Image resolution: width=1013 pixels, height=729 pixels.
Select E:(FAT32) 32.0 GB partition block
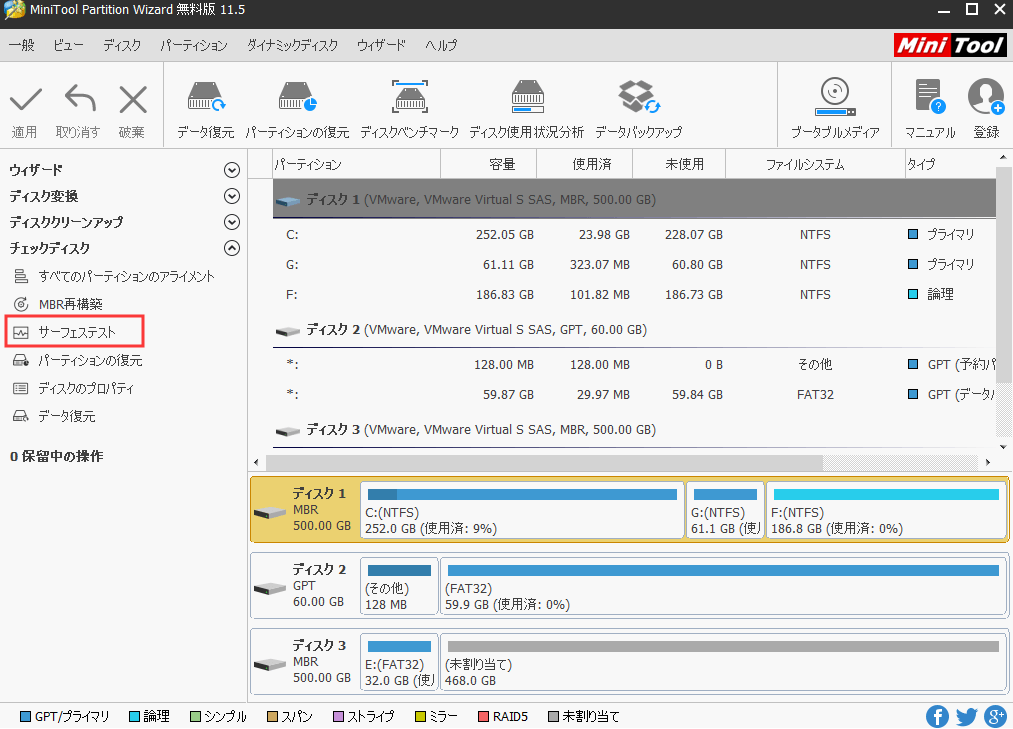coord(399,662)
